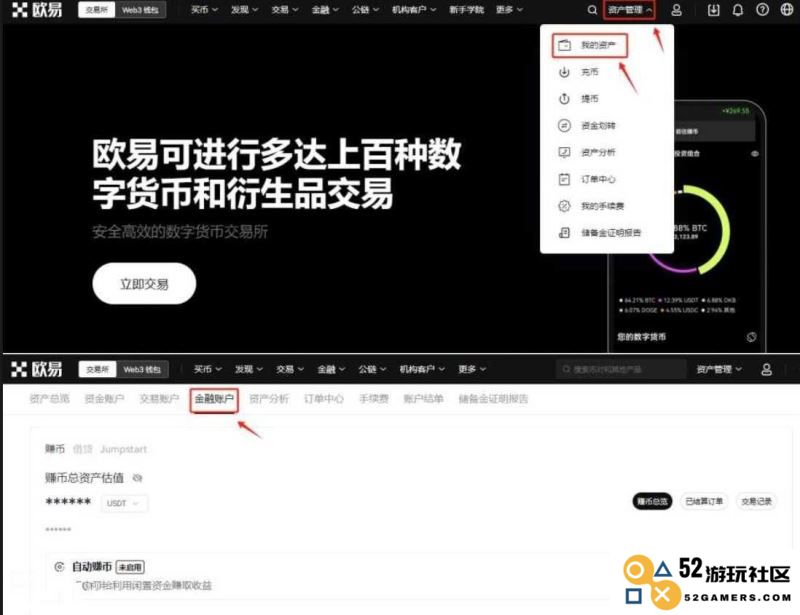
Task: Click the search magnifier icon in the upper header
Action: [592, 10]
